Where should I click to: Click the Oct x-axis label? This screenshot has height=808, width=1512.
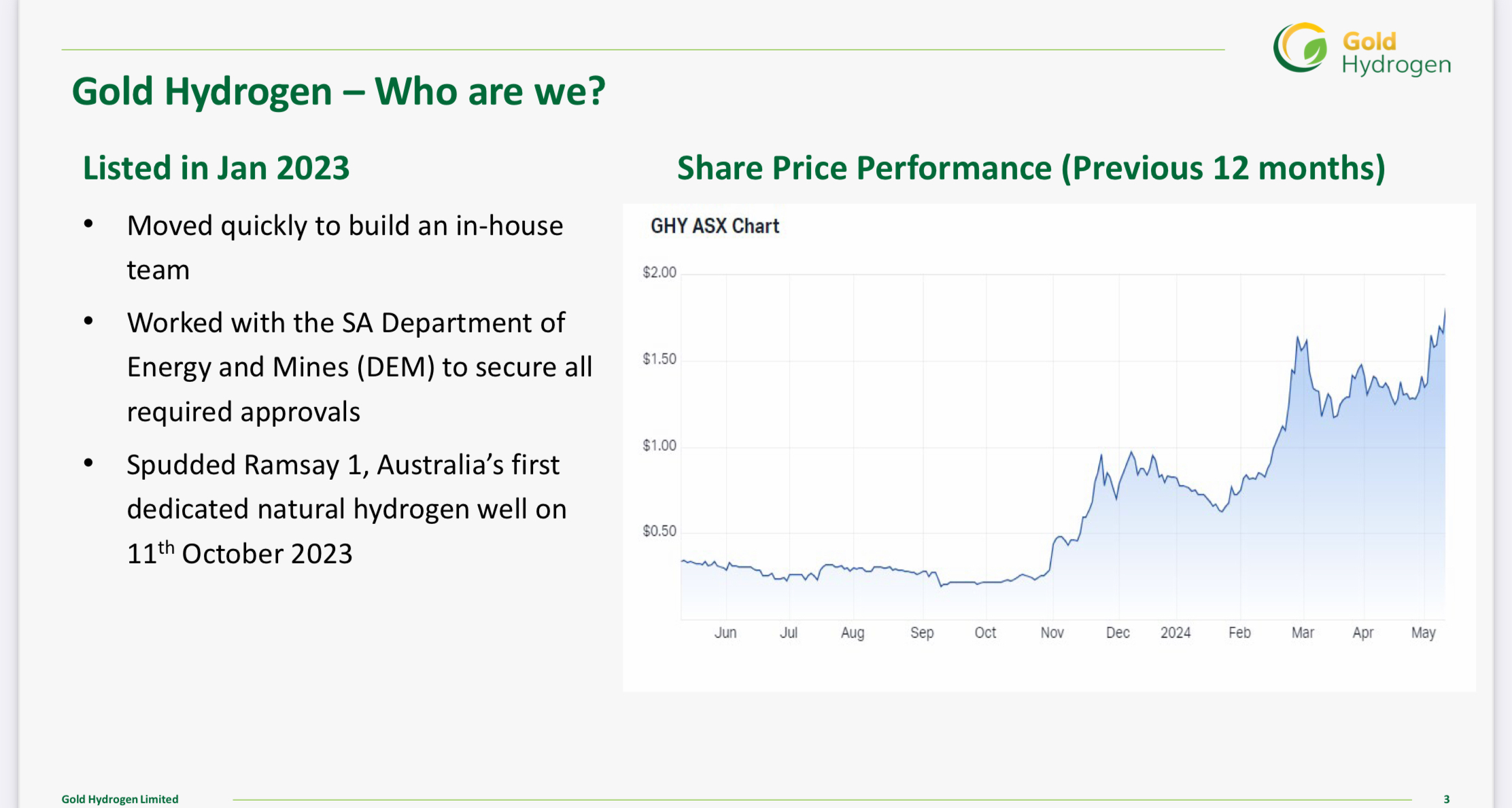pos(985,633)
